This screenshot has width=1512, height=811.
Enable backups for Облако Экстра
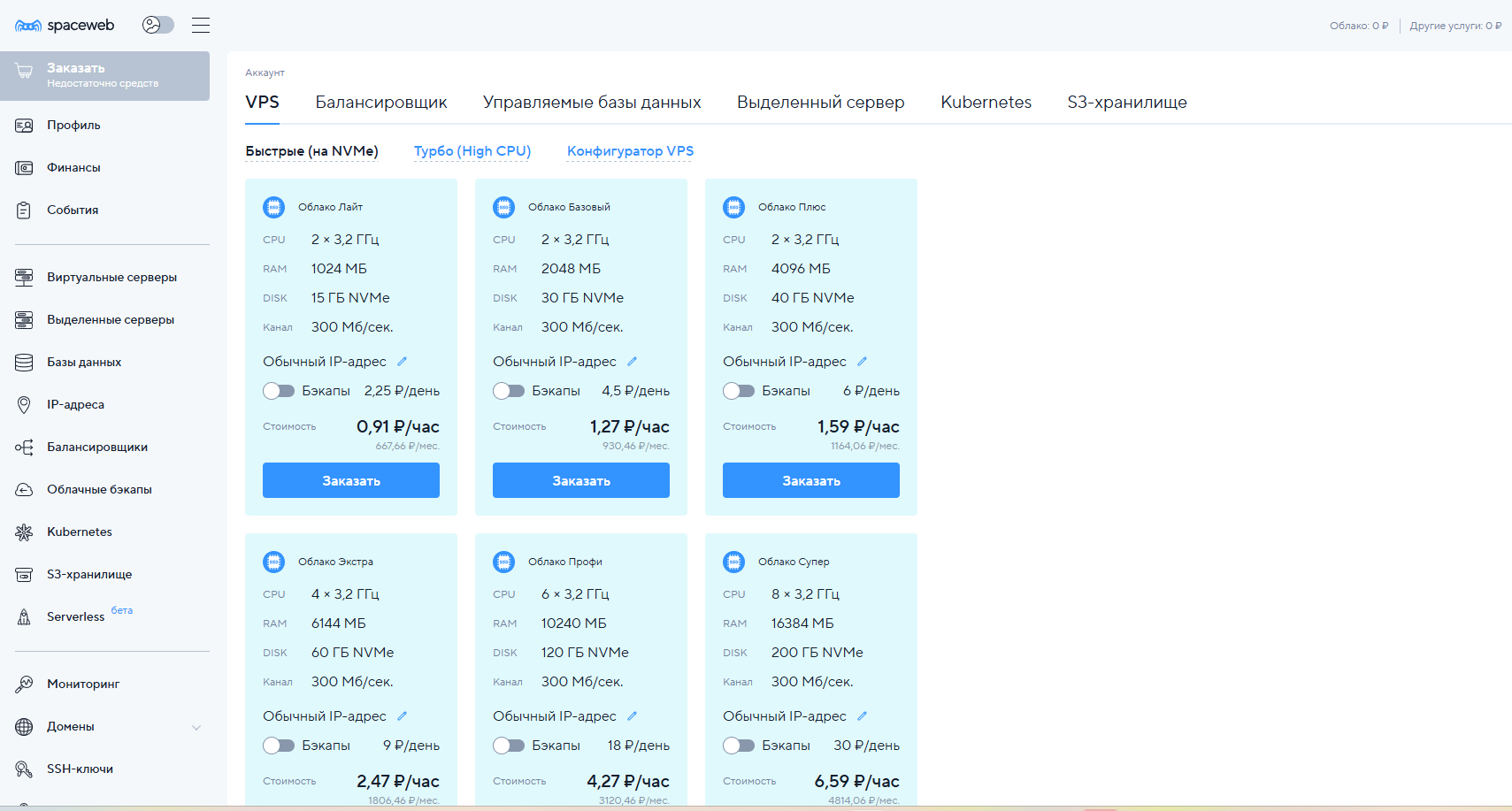pos(279,746)
